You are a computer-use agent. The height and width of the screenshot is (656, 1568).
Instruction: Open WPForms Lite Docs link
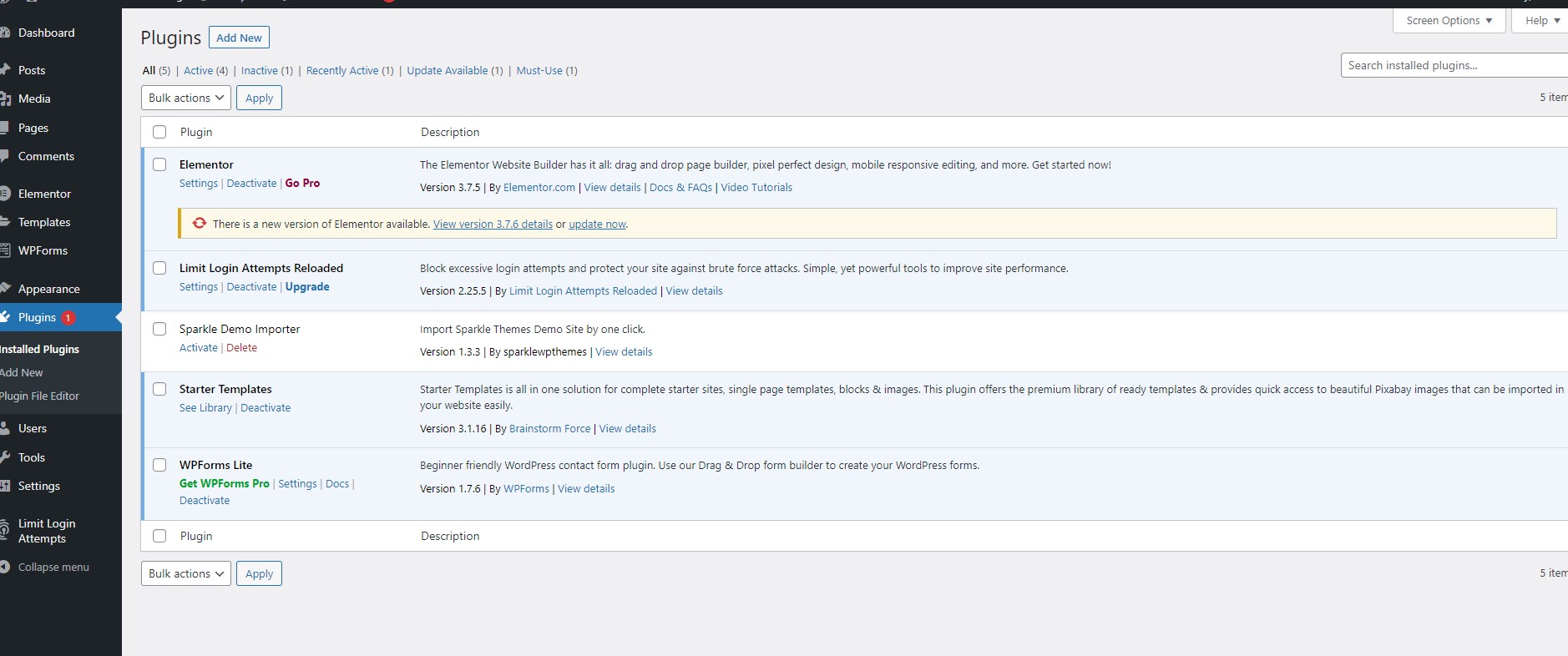coord(337,484)
